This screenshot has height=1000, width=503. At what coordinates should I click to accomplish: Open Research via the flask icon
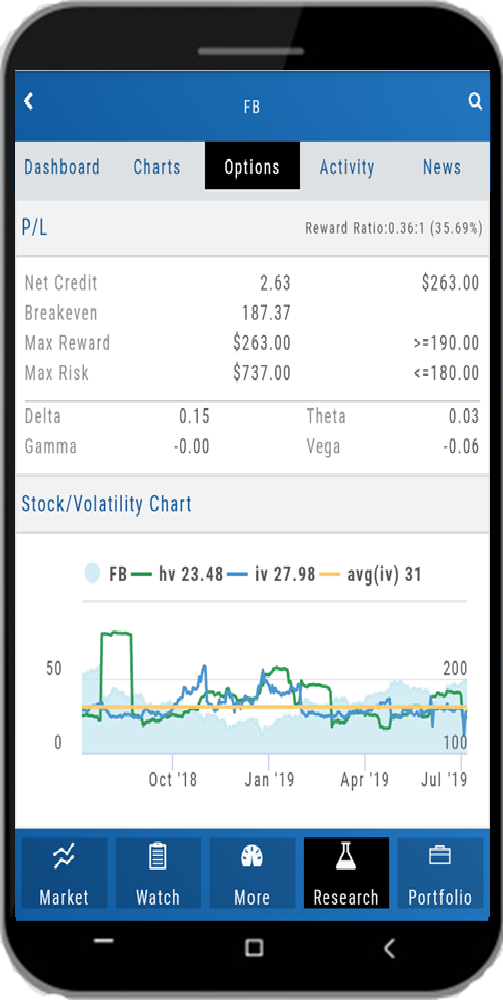346,855
